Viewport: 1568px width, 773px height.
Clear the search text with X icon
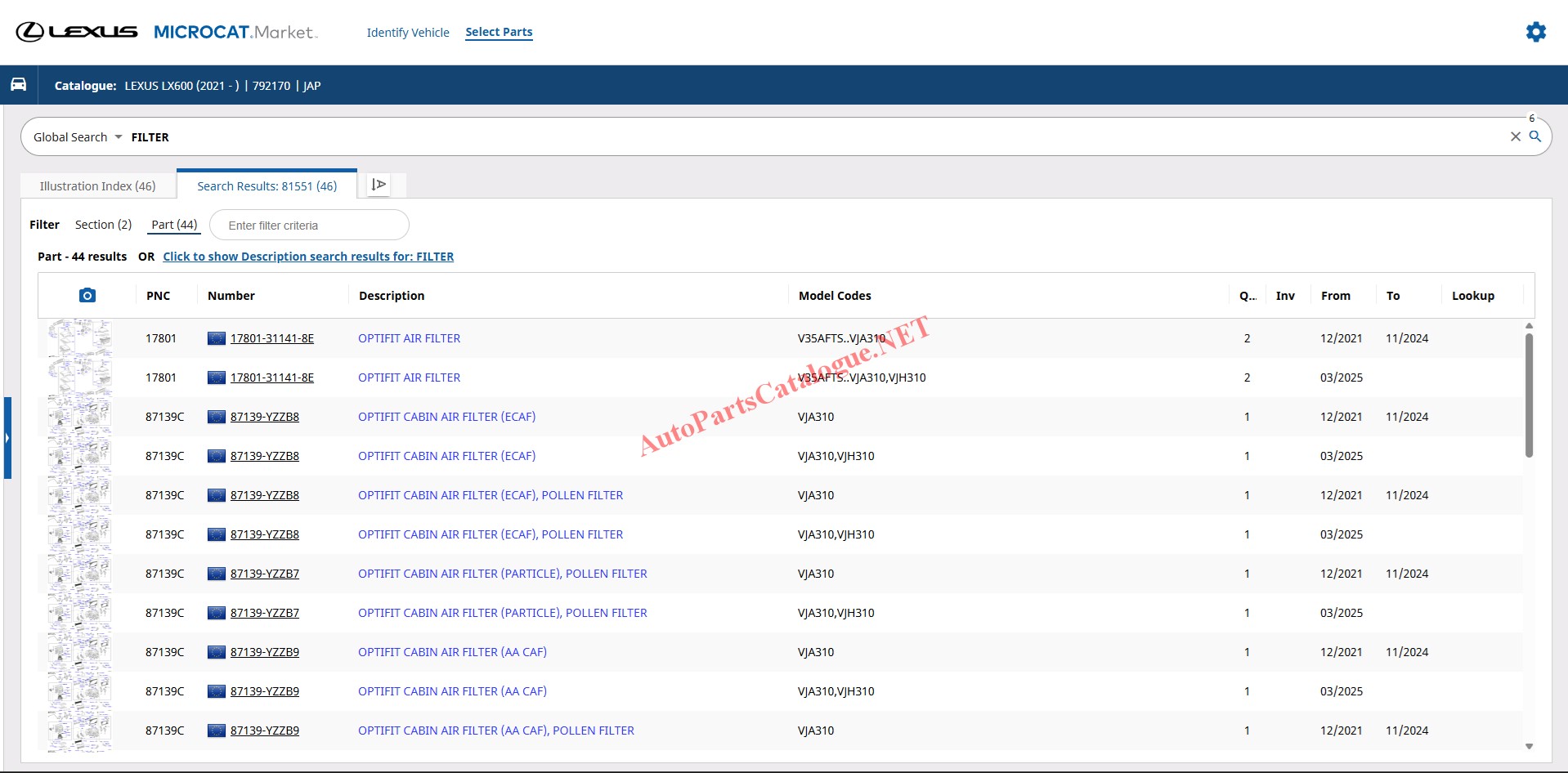[x=1515, y=136]
